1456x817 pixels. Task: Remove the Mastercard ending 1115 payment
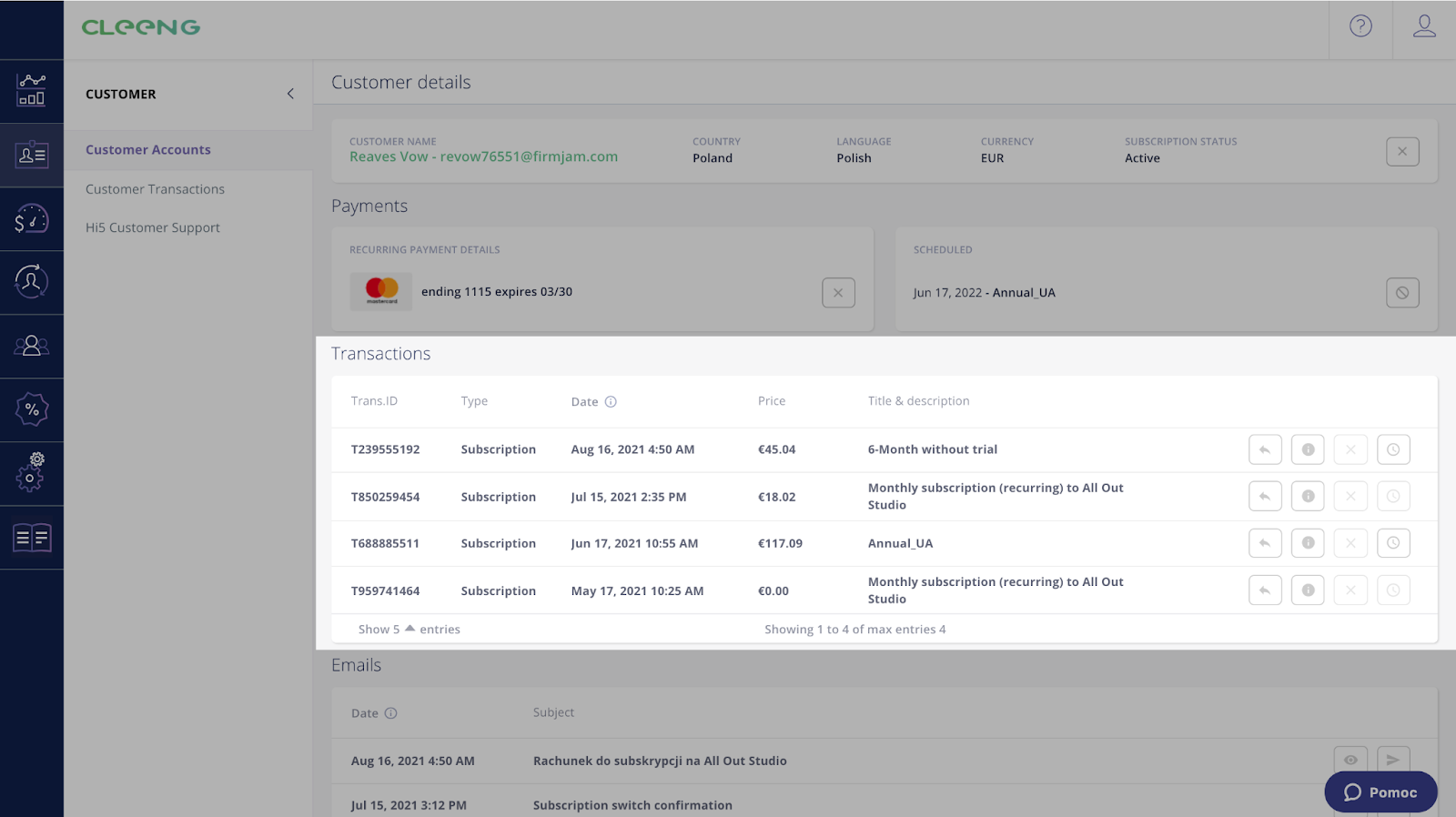tap(838, 293)
